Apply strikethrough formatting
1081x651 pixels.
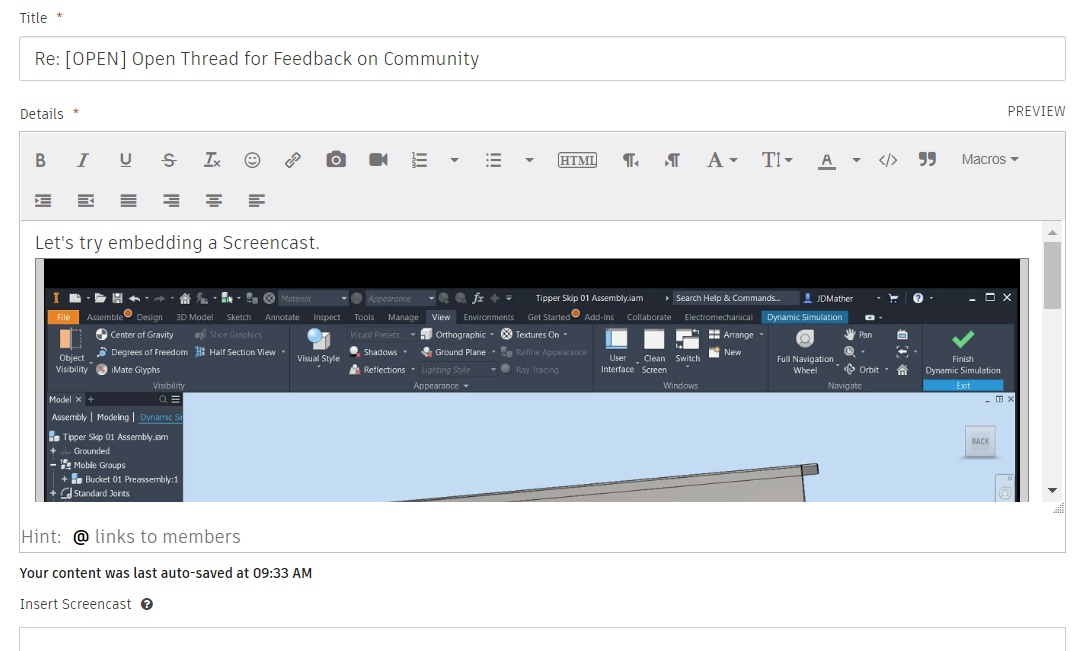(x=169, y=160)
